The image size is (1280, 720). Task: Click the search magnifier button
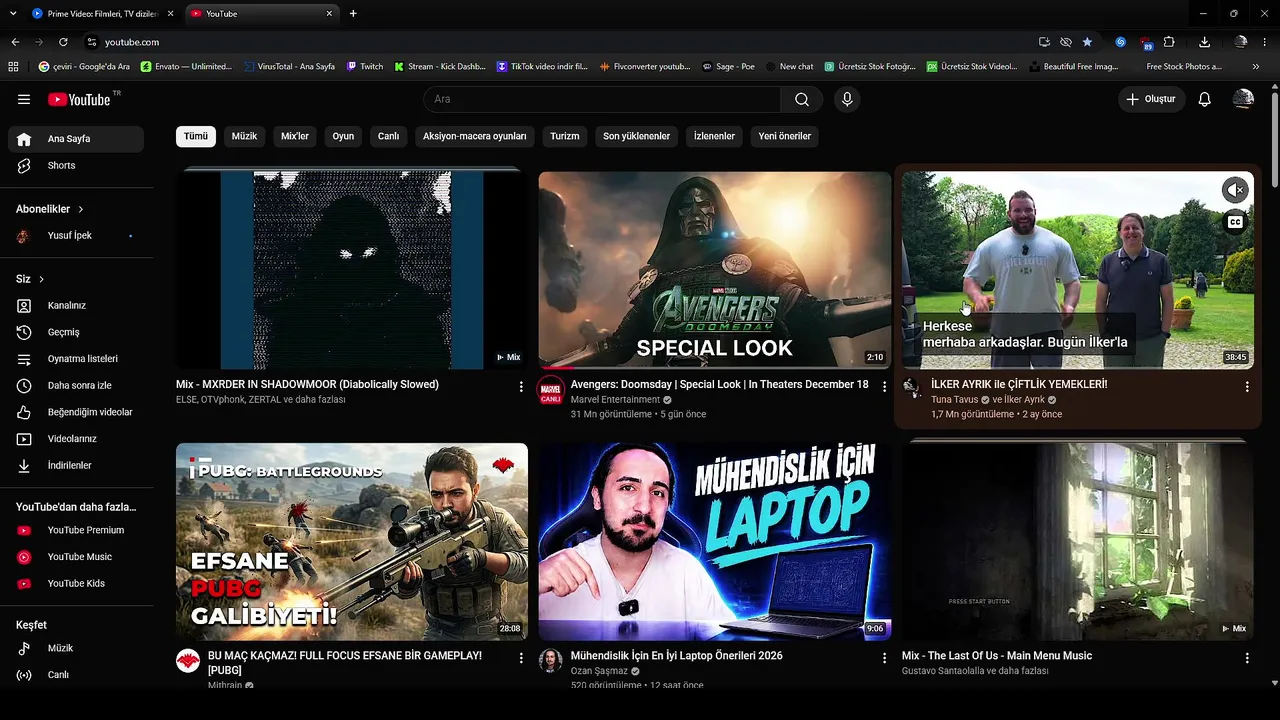point(802,99)
